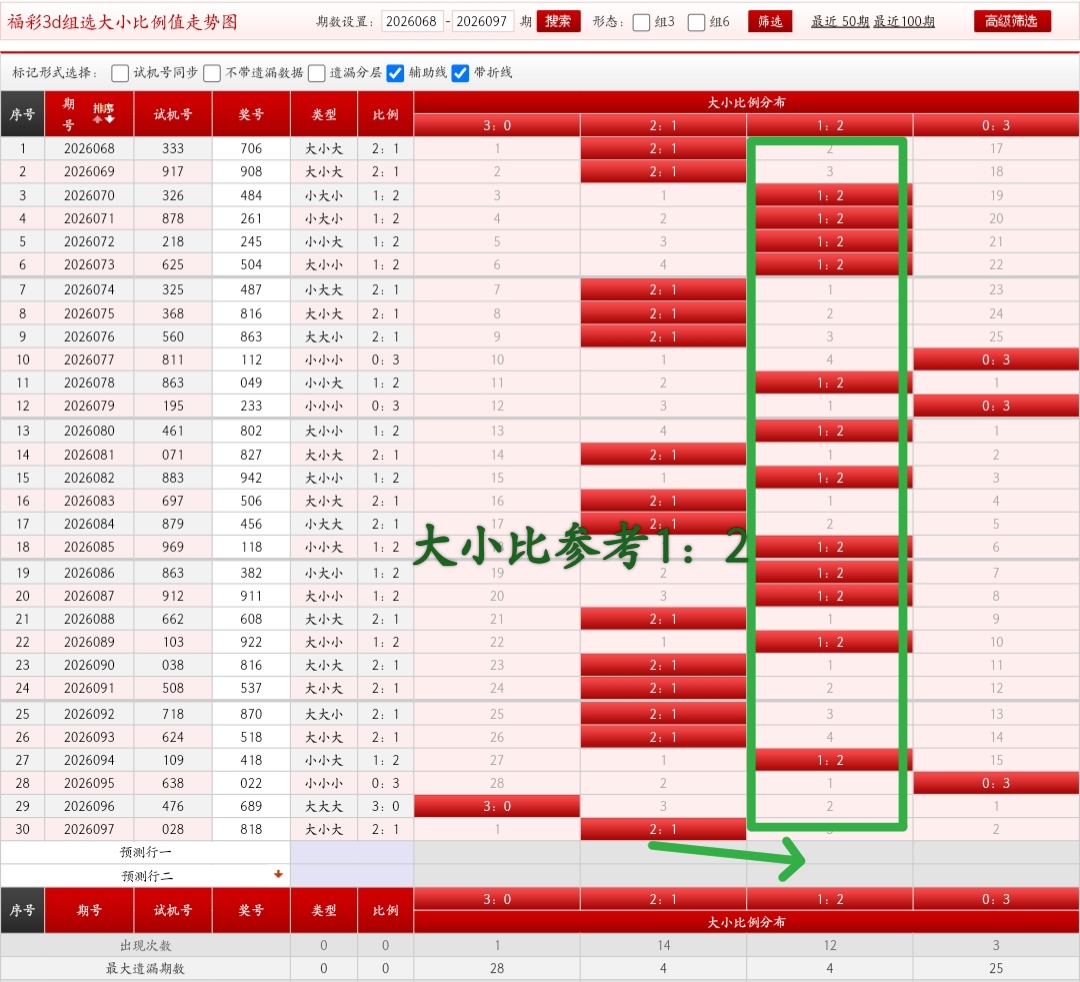This screenshot has width=1080, height=982.
Task: Open the 最近50期 link
Action: 840,22
